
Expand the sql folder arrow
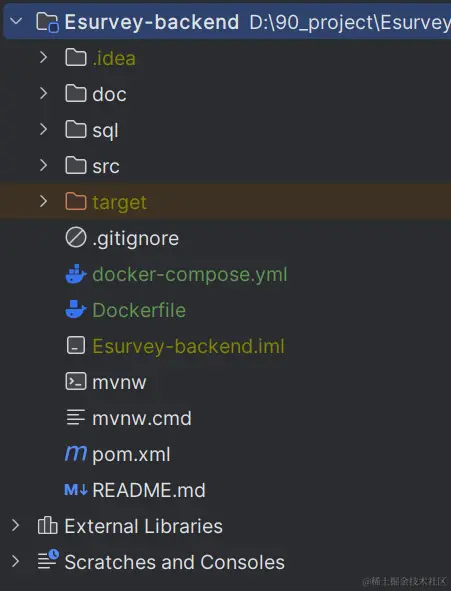tap(43, 129)
